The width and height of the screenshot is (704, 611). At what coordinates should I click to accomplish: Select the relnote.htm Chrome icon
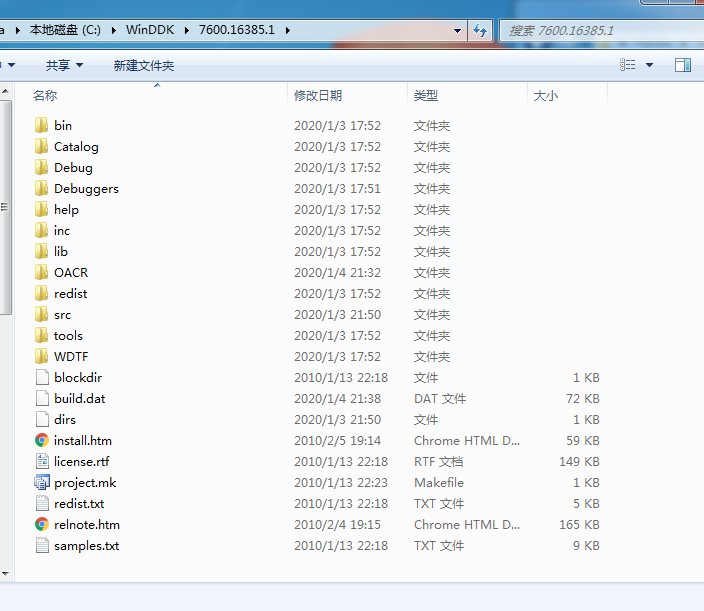point(42,524)
